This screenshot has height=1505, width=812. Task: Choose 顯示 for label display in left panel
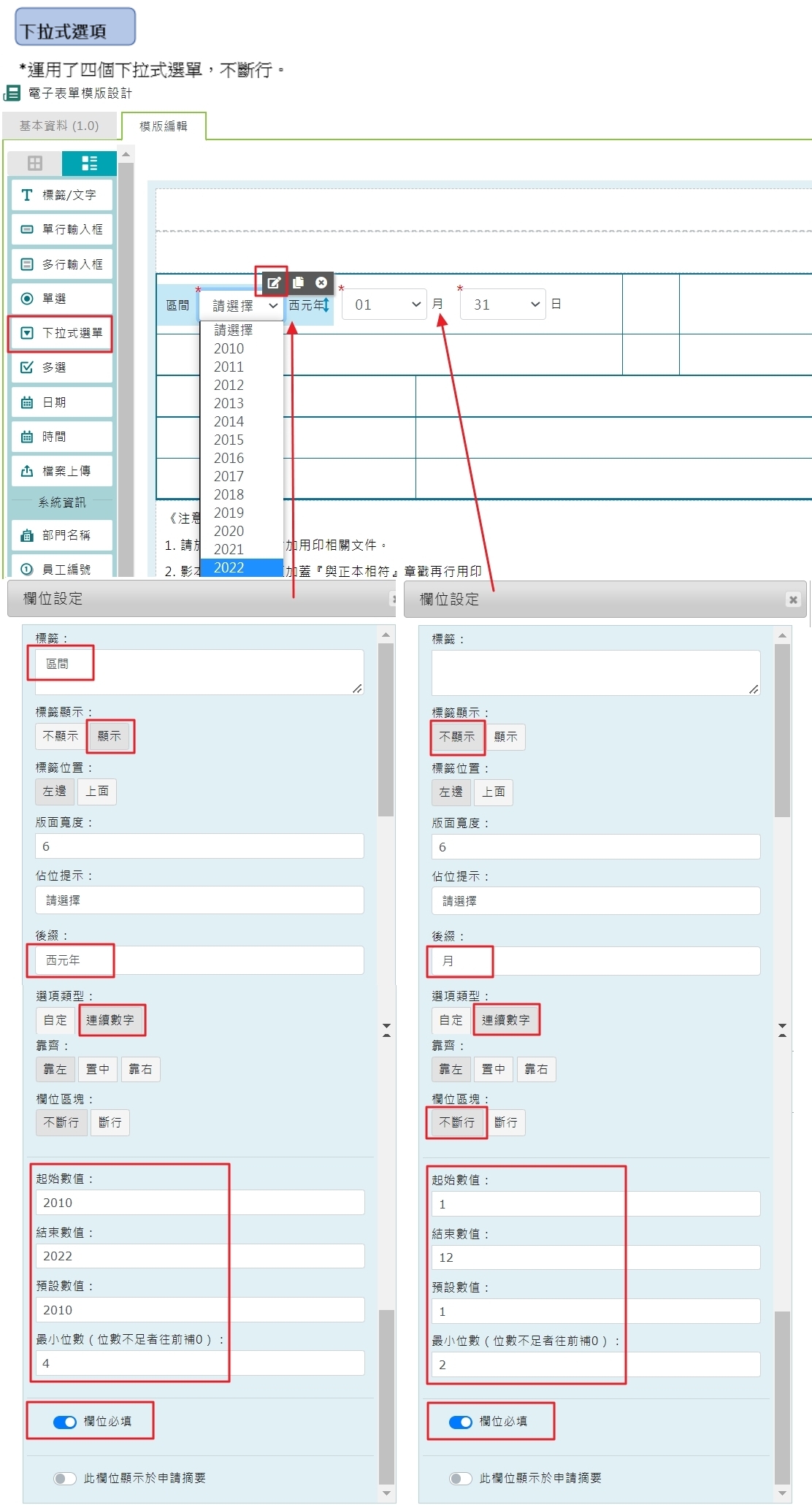(110, 736)
